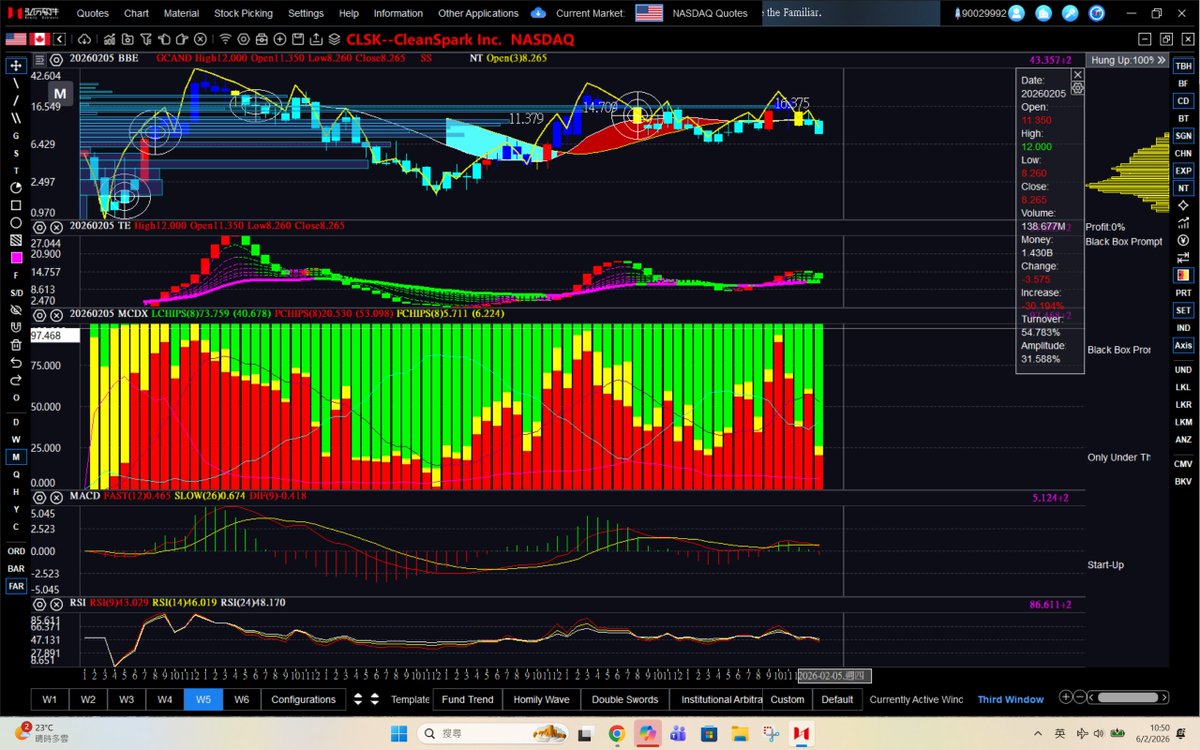Open settings gear in quote data panel
1200x750 pixels.
(1077, 88)
